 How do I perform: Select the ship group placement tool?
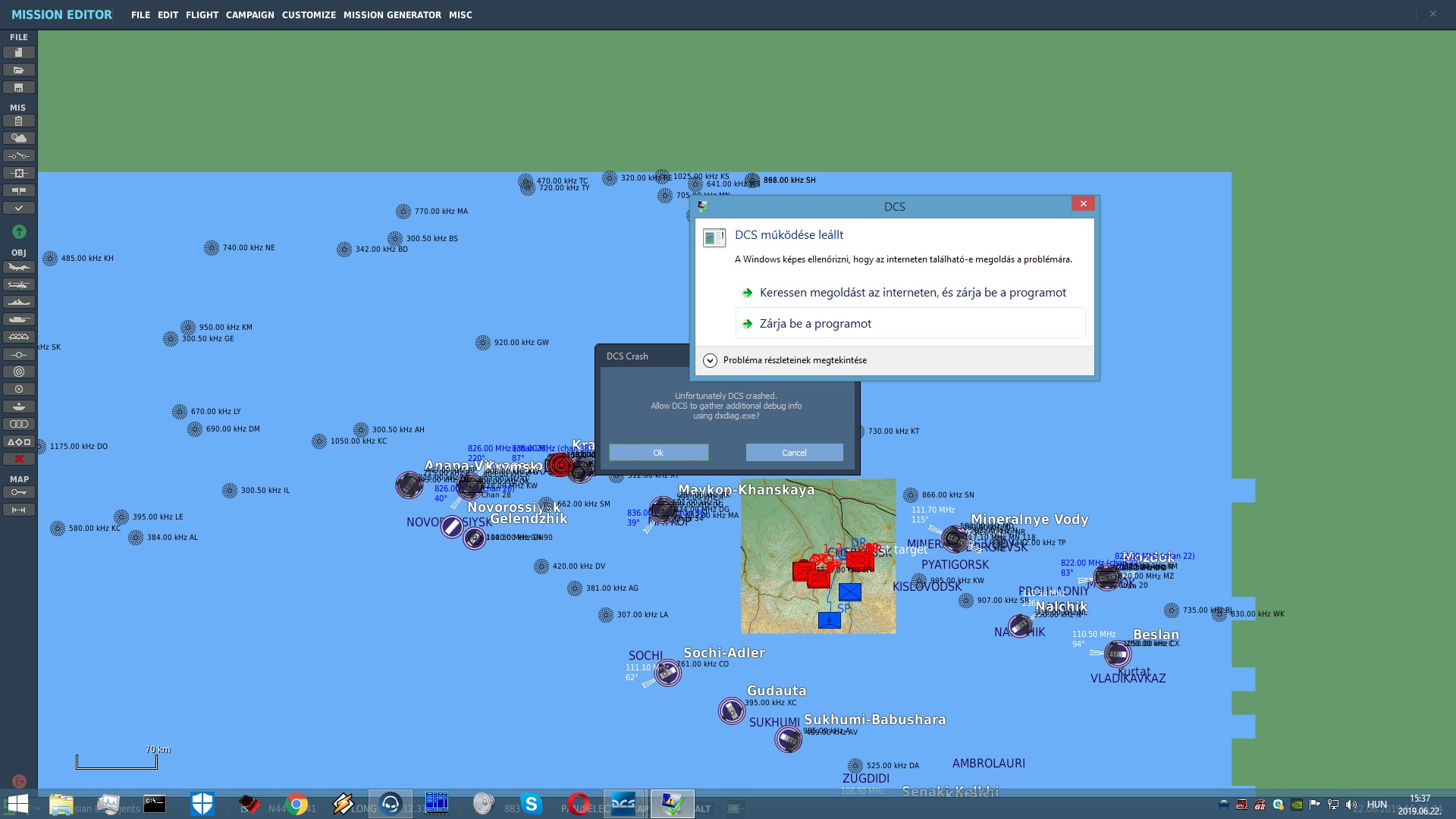[x=19, y=302]
